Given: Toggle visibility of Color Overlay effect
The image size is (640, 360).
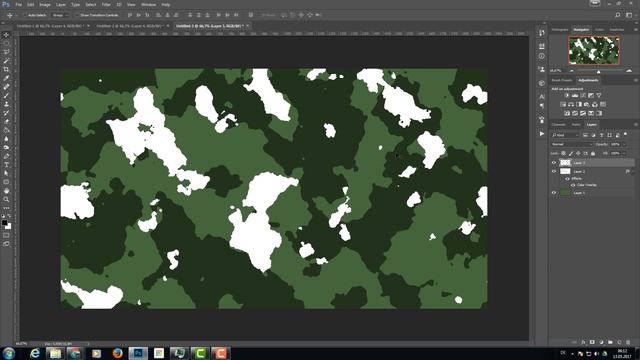Looking at the screenshot, I should click(x=573, y=185).
